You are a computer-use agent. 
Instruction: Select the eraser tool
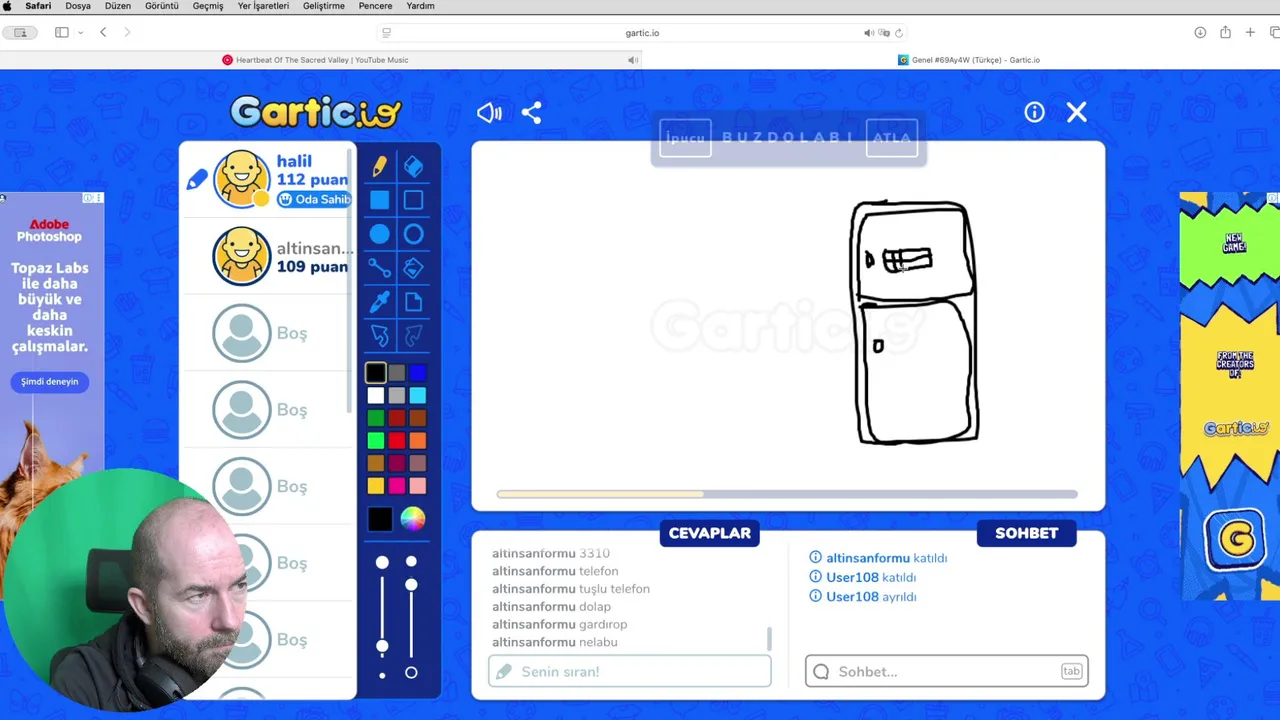(x=413, y=167)
